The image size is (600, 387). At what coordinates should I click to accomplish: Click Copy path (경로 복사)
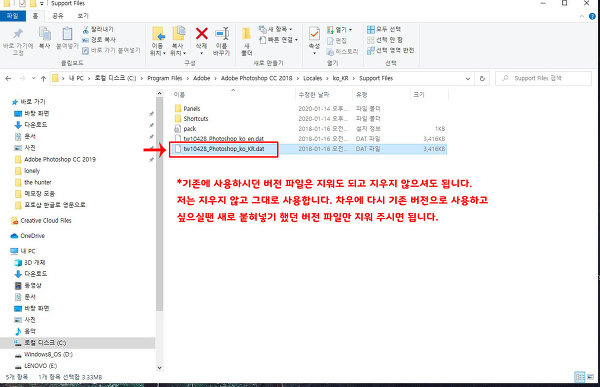pos(99,40)
